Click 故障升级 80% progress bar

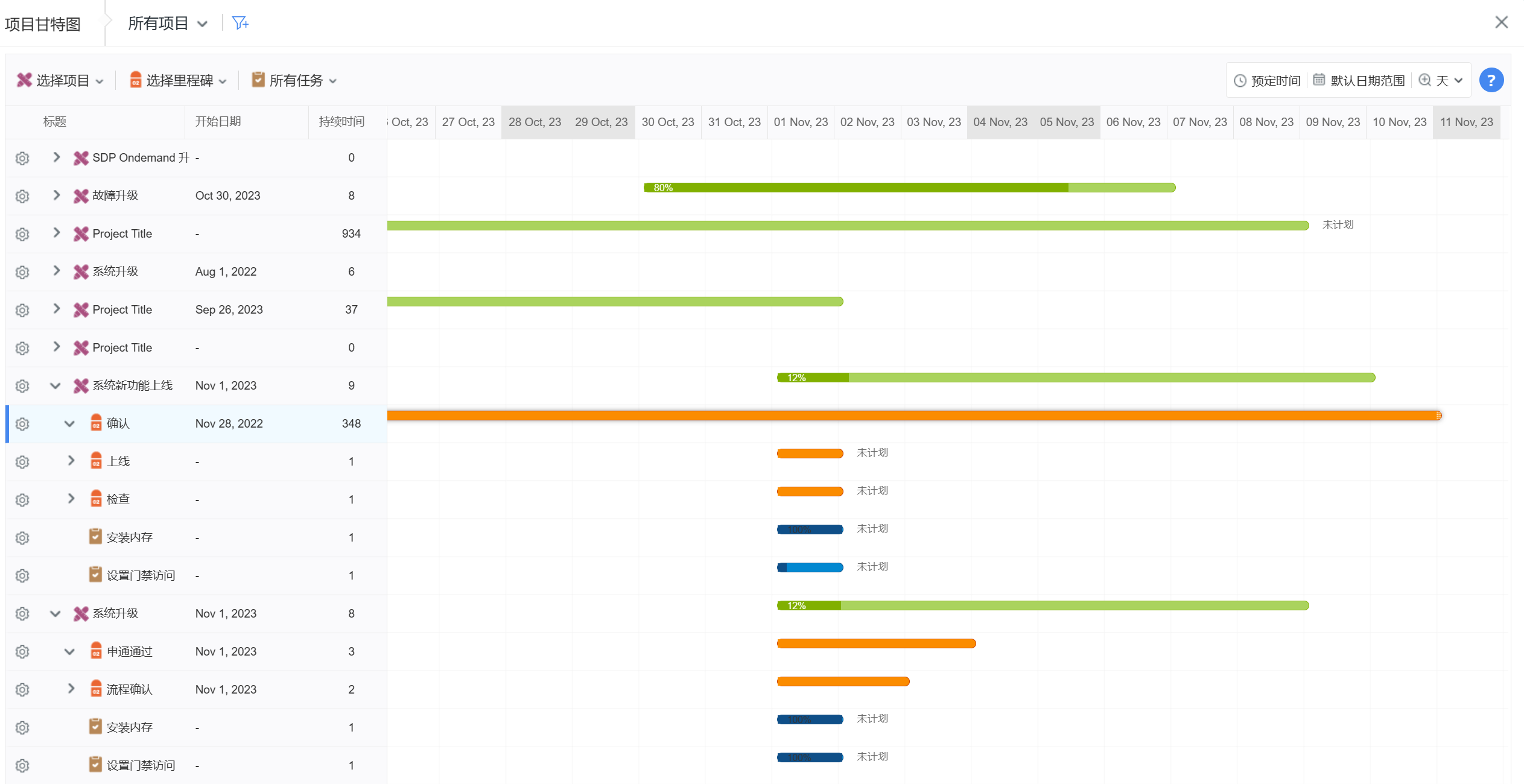(x=909, y=188)
